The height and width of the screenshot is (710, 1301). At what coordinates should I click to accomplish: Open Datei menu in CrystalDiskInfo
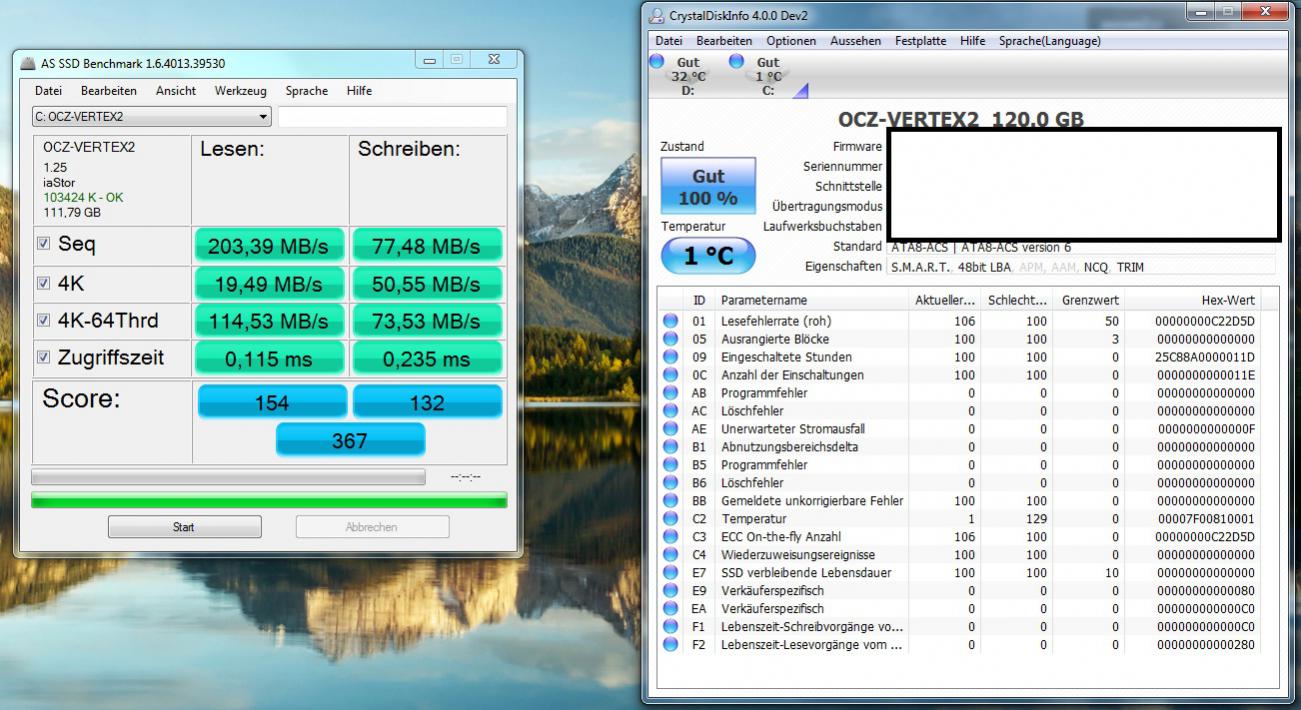coord(669,41)
